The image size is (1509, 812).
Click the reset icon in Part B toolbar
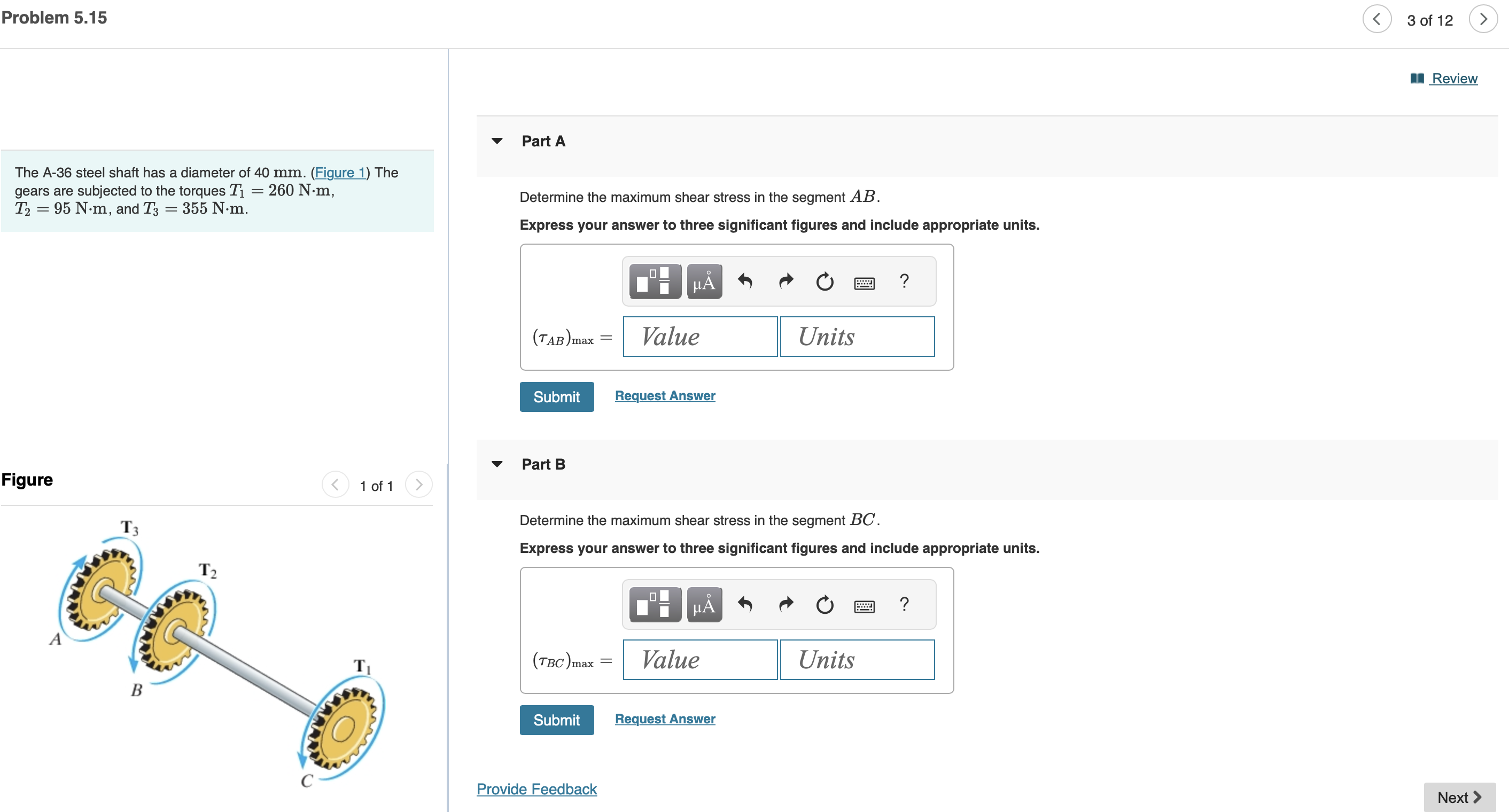pyautogui.click(x=824, y=604)
